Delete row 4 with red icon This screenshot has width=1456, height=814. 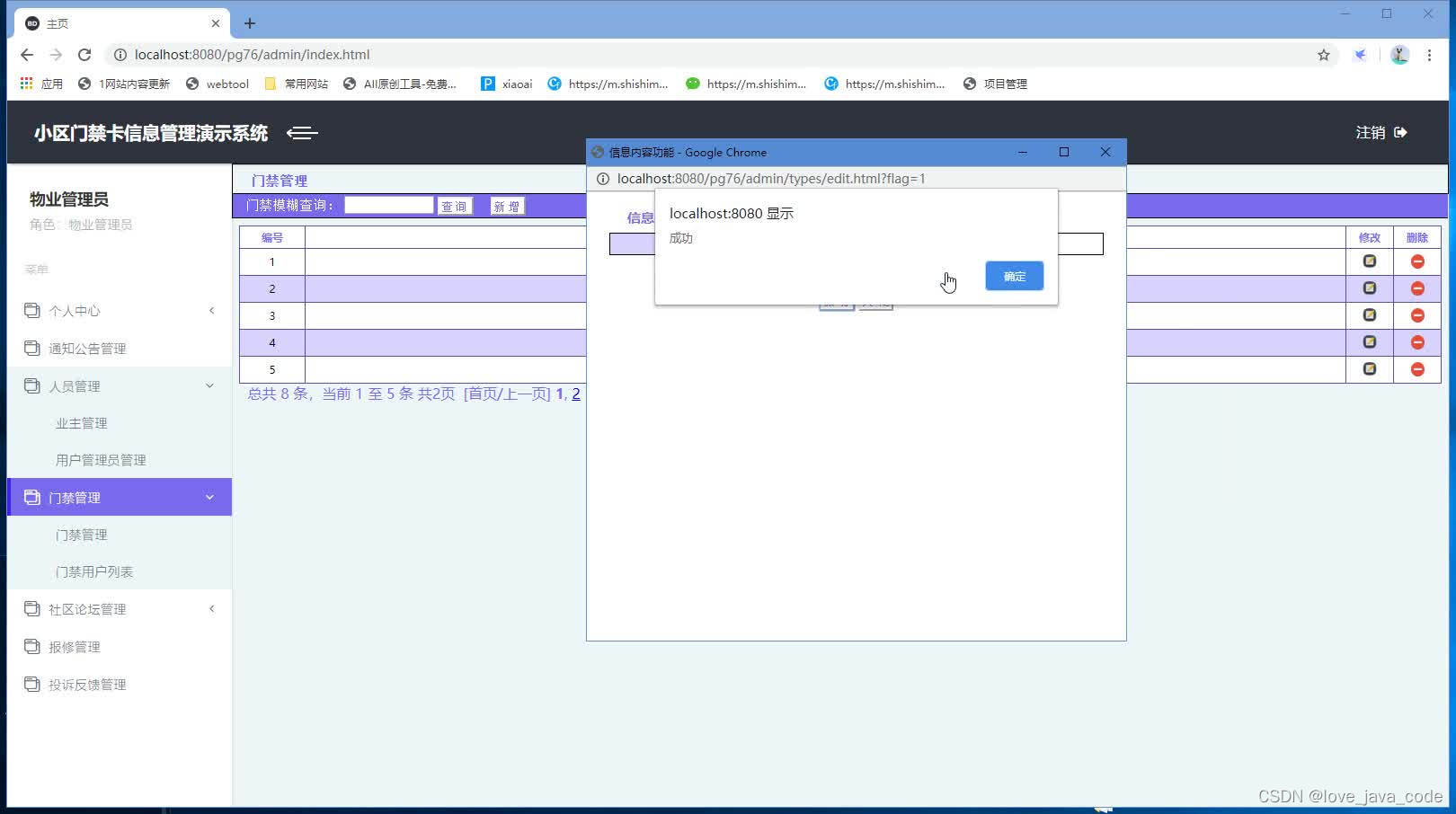(1417, 342)
